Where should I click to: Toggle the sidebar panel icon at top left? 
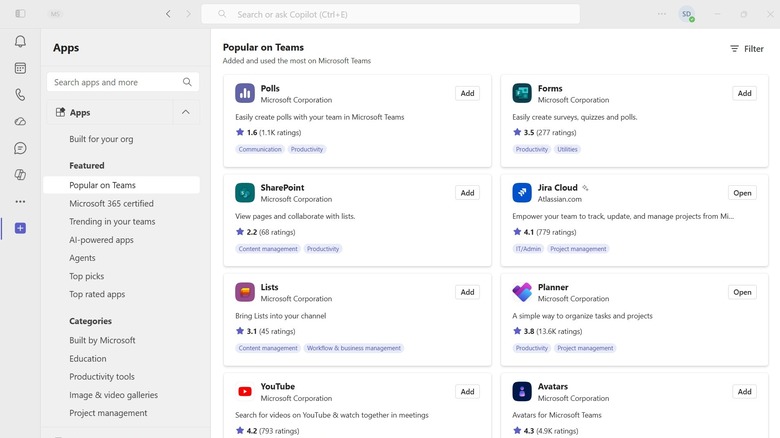point(20,14)
